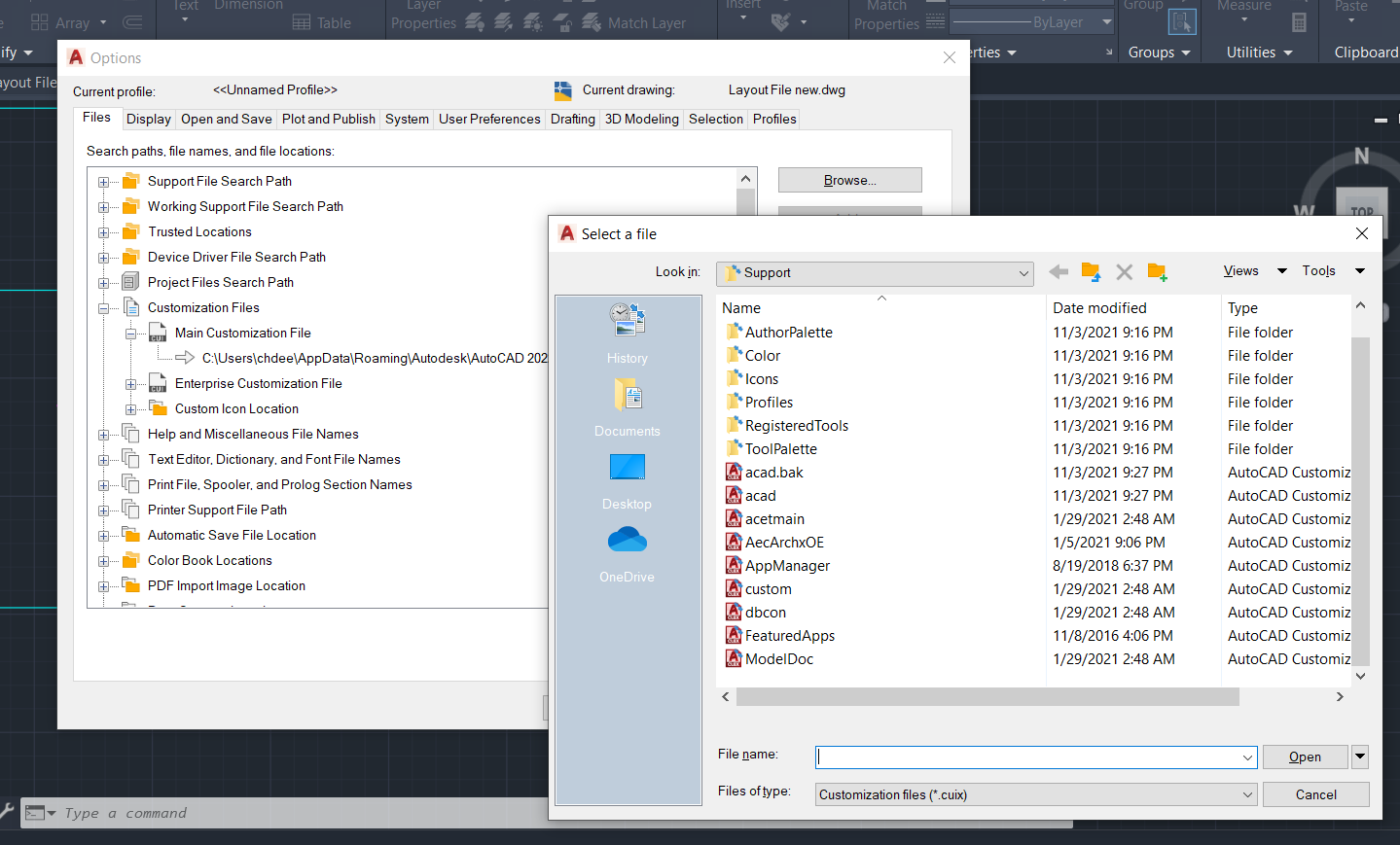1400x845 pixels.
Task: Select the FeaturedApps file
Action: [781, 636]
